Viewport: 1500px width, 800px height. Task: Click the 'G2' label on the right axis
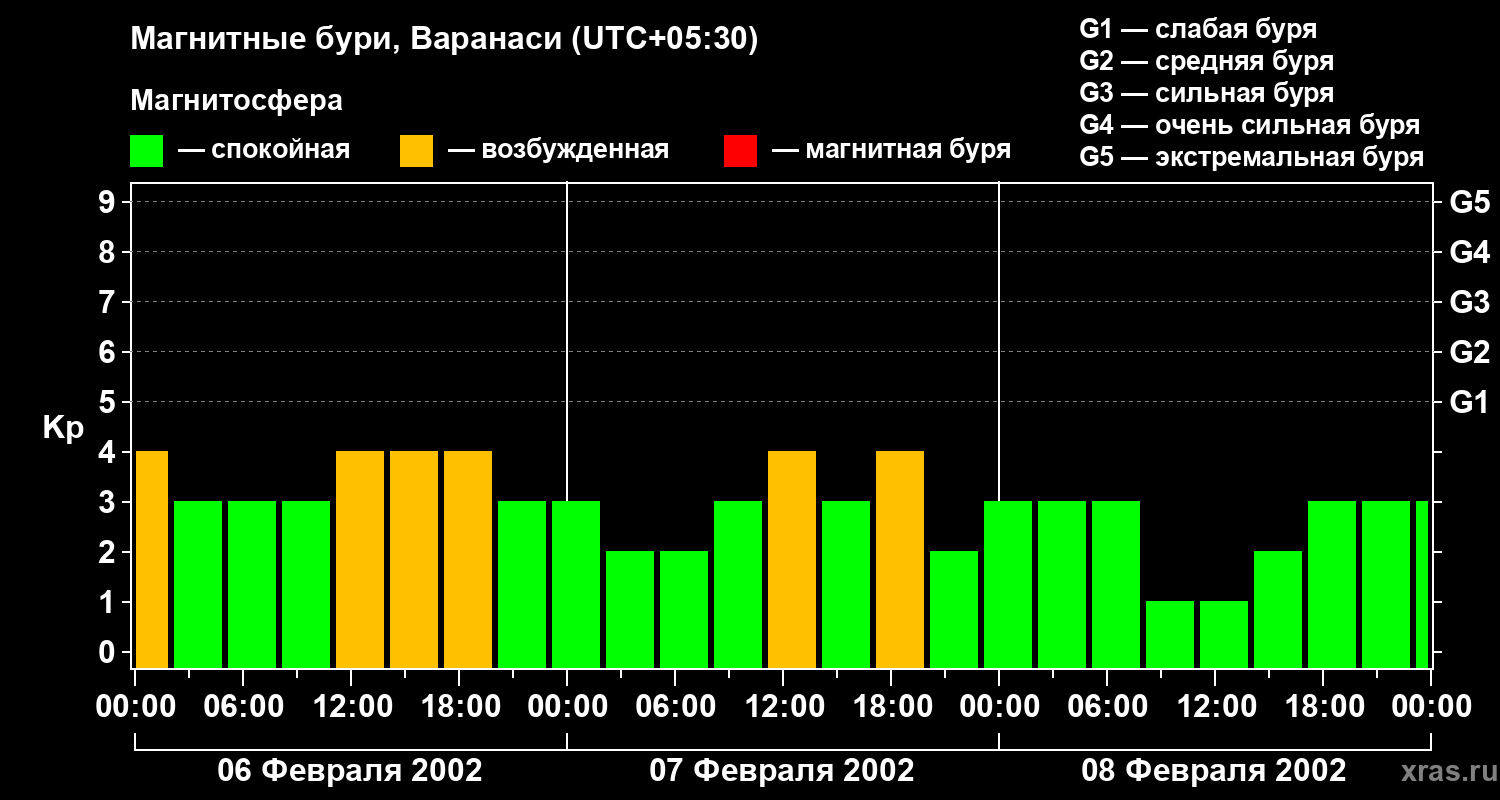[x=1469, y=352]
